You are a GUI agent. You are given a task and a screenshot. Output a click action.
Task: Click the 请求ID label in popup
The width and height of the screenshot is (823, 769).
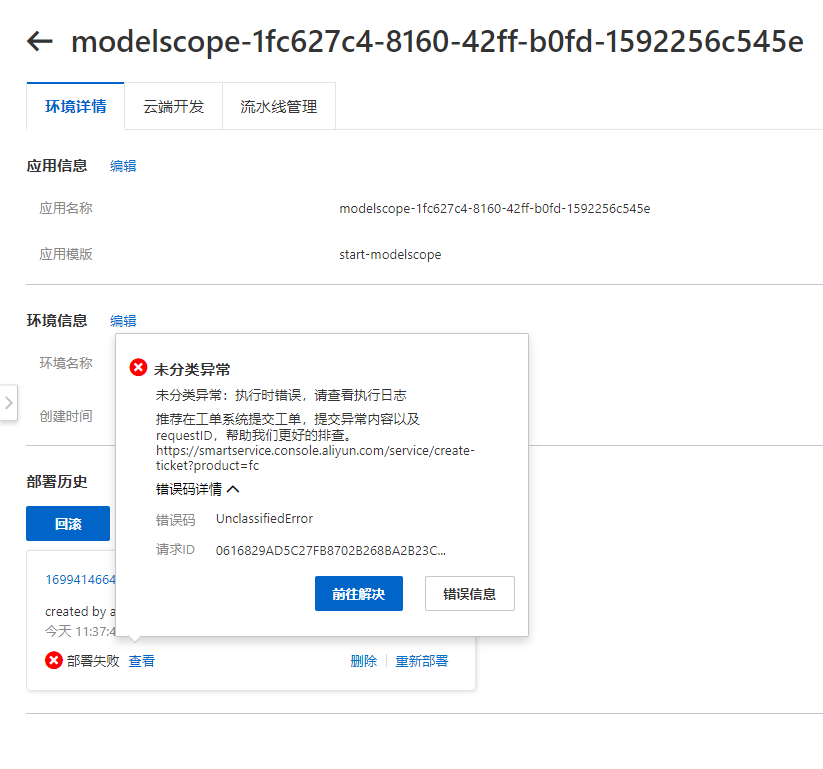tap(175, 550)
